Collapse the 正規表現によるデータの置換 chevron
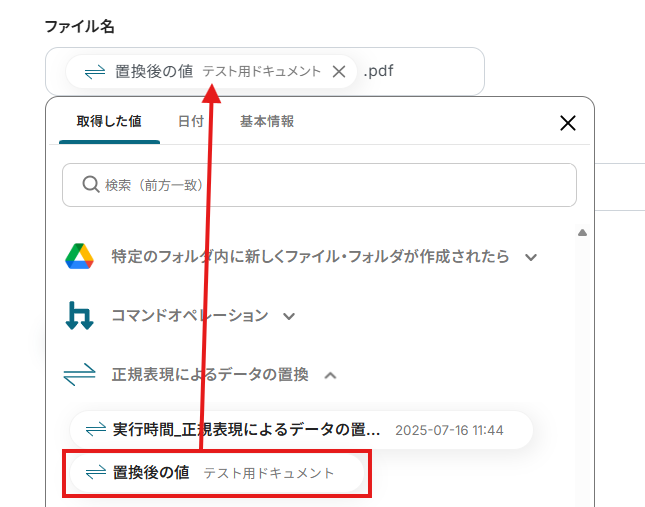Screen dimensions: 645x507 pyautogui.click(x=330, y=375)
